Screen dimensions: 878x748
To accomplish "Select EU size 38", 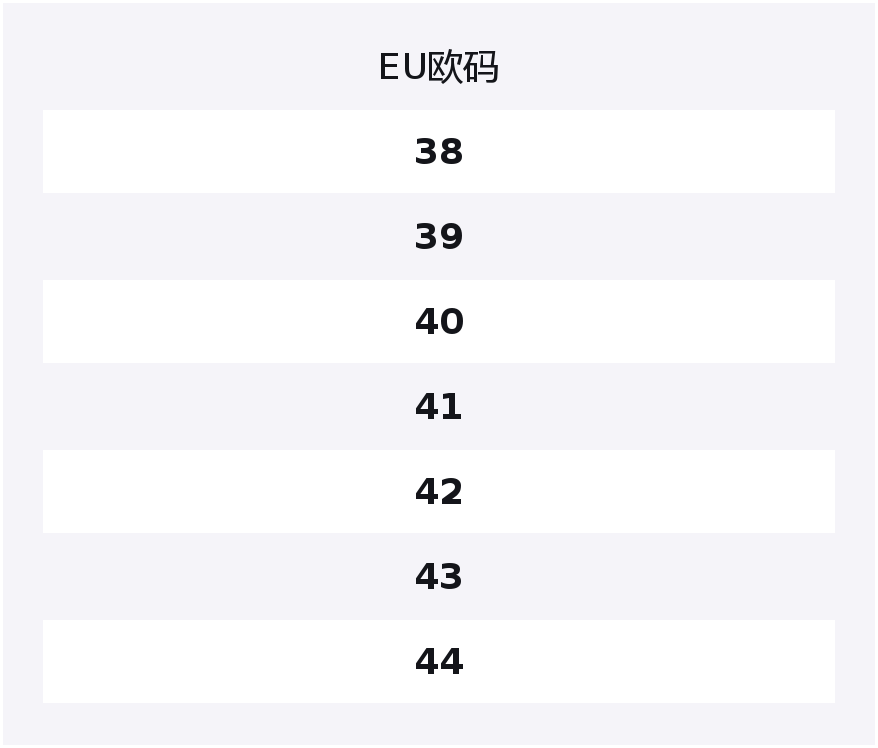I will pos(439,152).
